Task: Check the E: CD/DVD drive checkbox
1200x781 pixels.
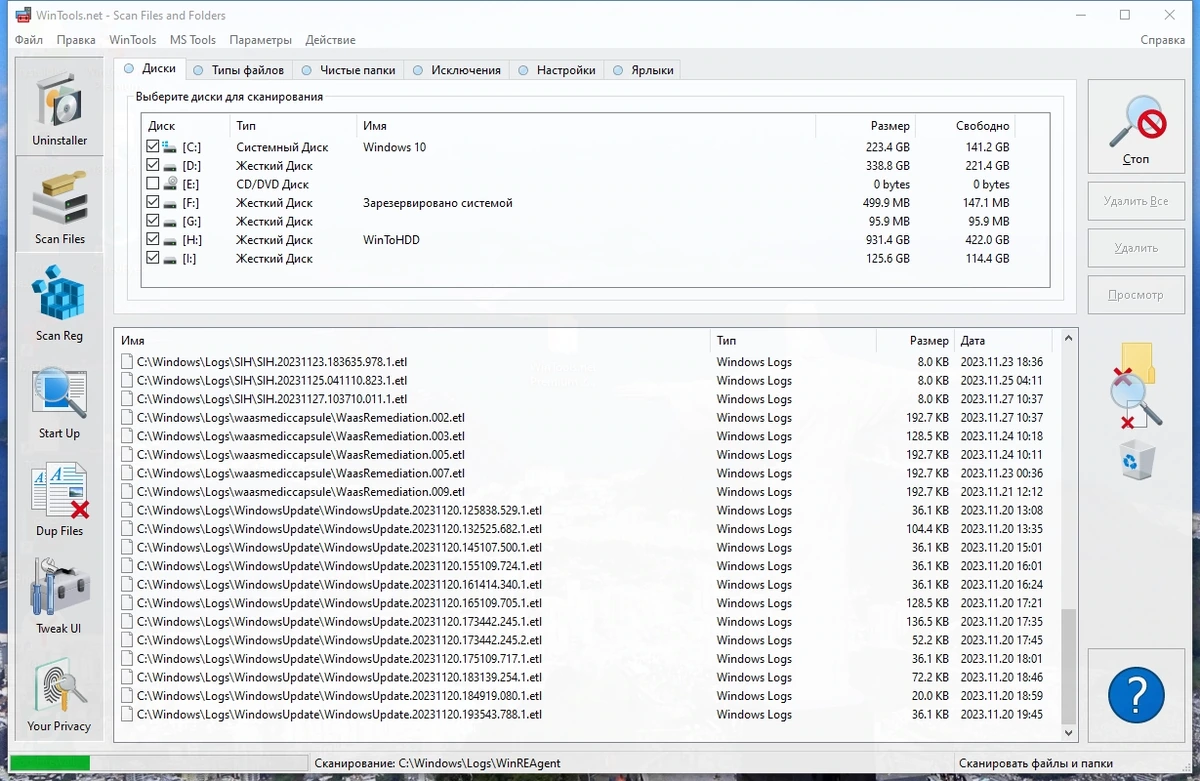Action: (152, 184)
